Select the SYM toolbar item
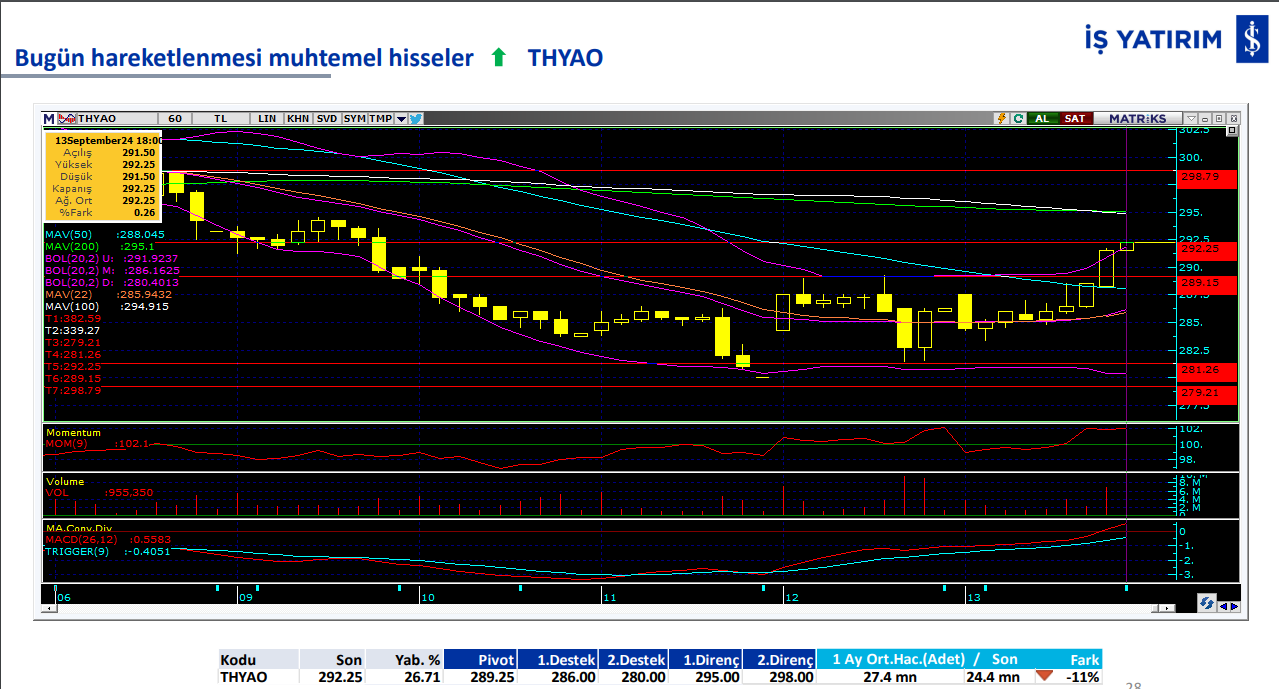The width and height of the screenshot is (1279, 689). [355, 118]
